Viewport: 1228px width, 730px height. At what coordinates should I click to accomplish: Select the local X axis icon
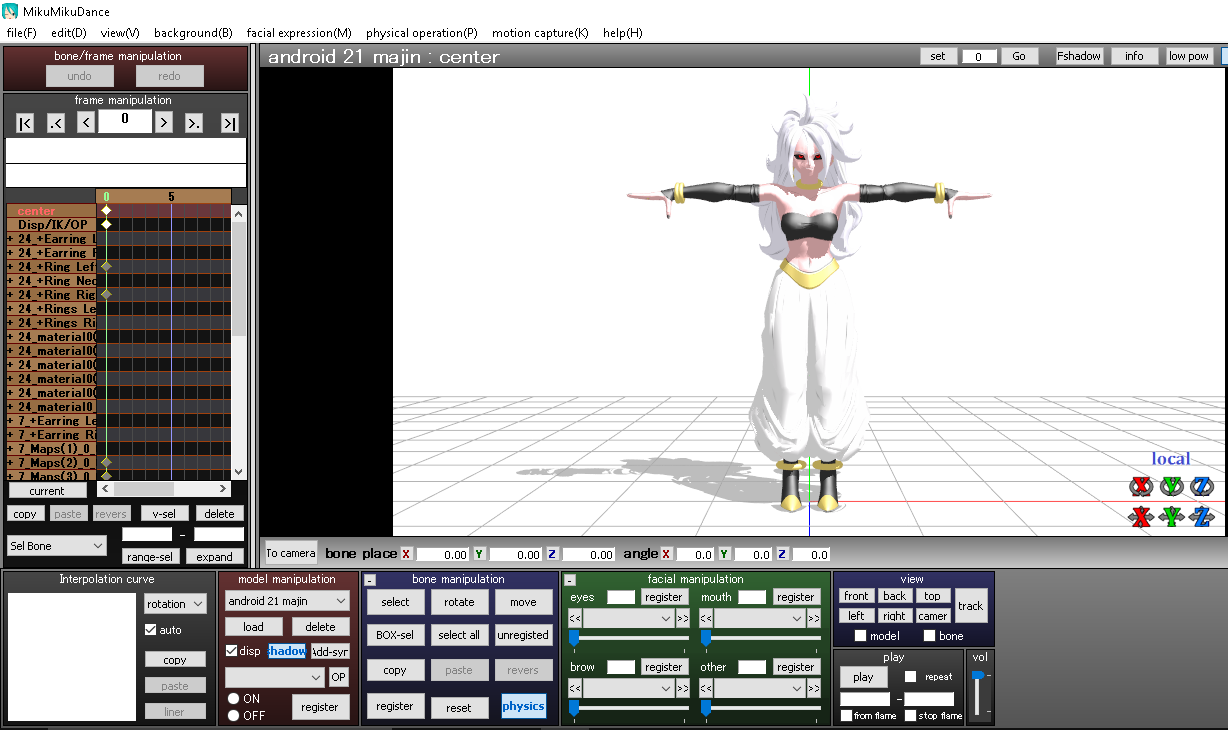click(x=1141, y=486)
